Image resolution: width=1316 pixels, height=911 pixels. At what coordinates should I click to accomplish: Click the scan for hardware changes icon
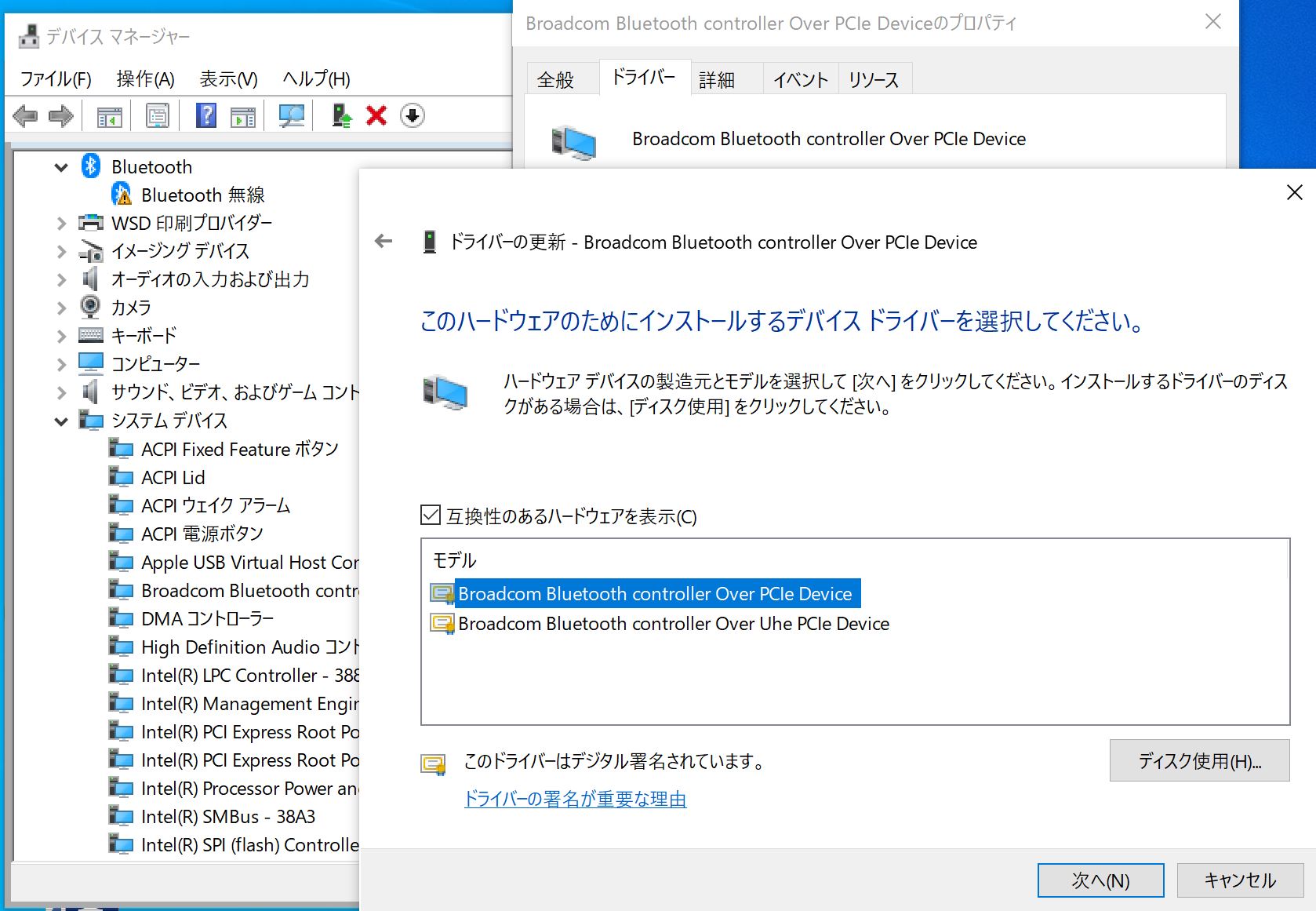click(x=292, y=116)
